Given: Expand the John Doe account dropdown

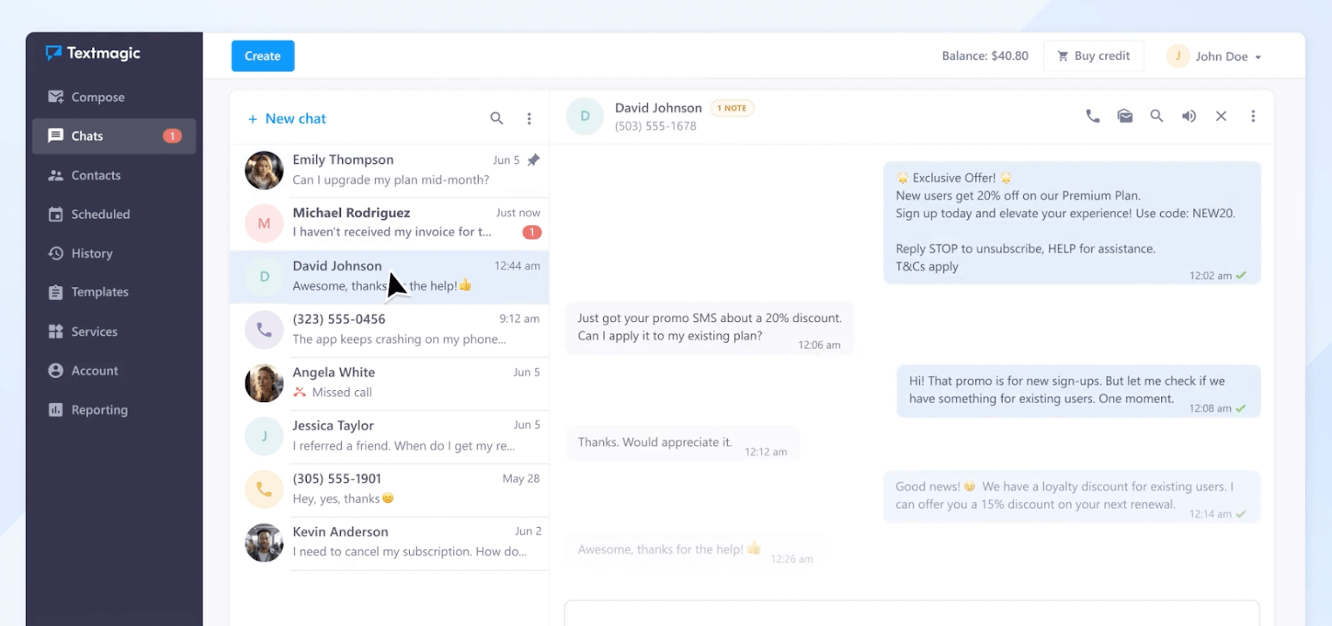Looking at the screenshot, I should [1215, 56].
